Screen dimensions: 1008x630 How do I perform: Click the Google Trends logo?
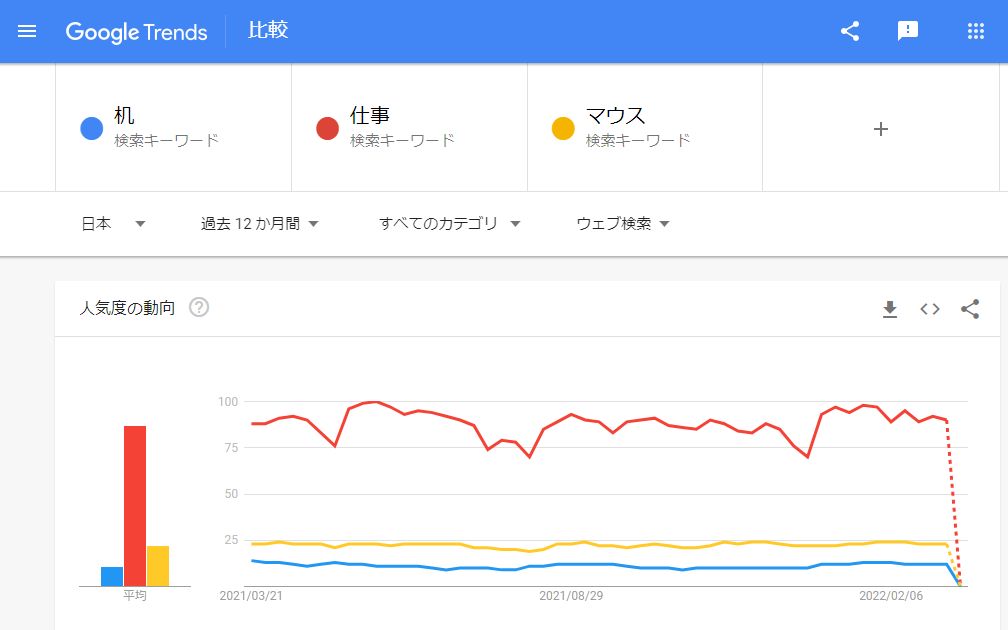pyautogui.click(x=137, y=31)
